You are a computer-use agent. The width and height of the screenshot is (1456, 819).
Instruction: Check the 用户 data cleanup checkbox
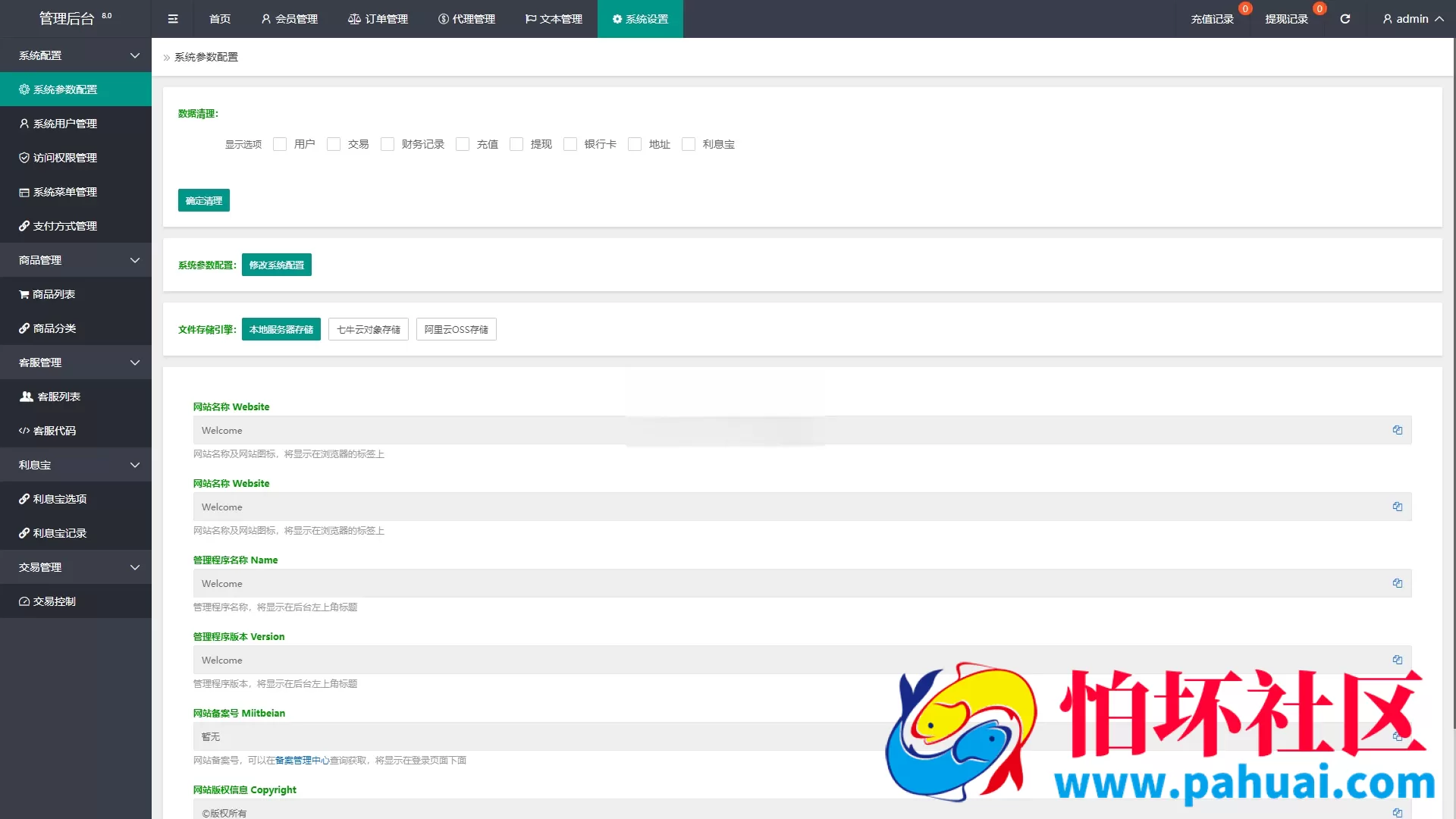(280, 144)
